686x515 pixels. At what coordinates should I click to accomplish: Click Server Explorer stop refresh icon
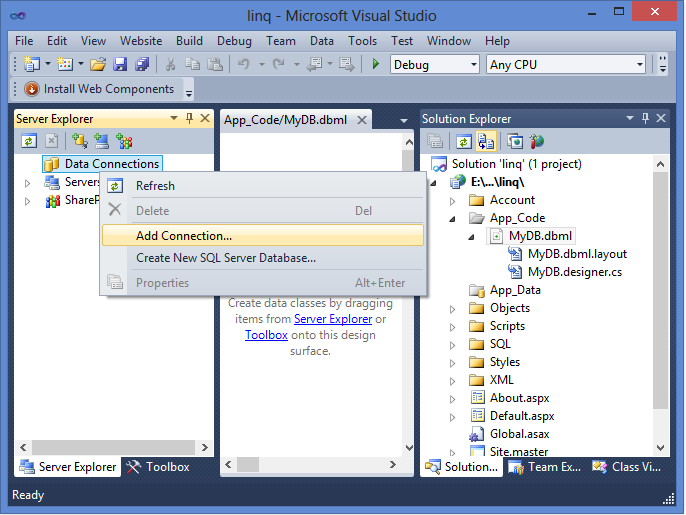[52, 141]
